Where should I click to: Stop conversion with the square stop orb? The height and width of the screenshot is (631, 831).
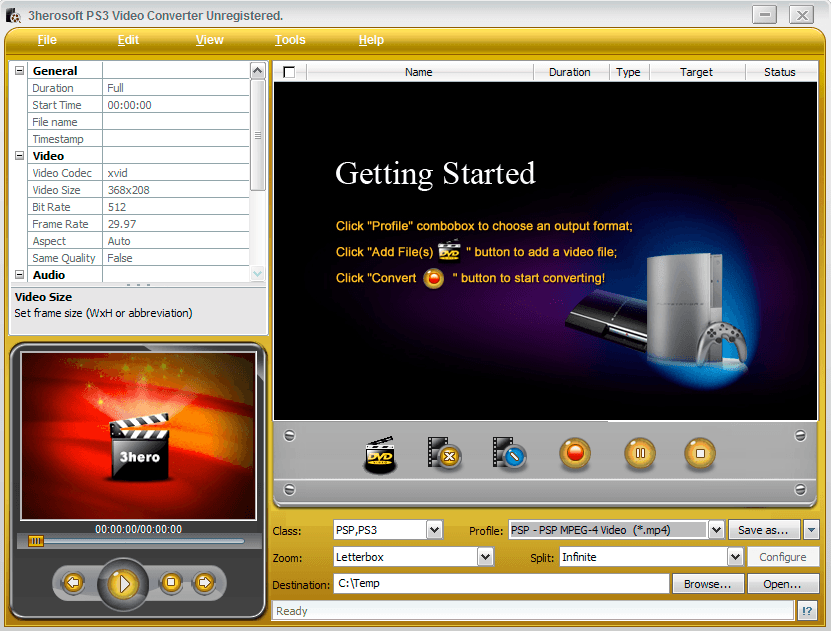click(700, 454)
